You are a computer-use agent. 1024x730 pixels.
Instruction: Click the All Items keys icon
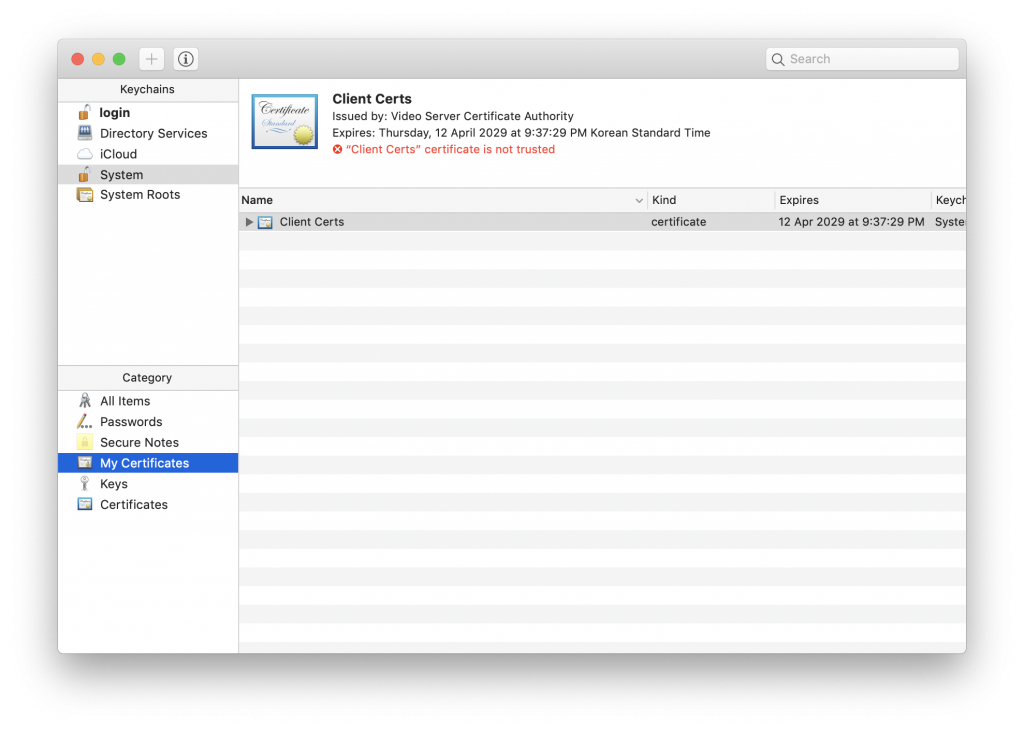point(85,400)
